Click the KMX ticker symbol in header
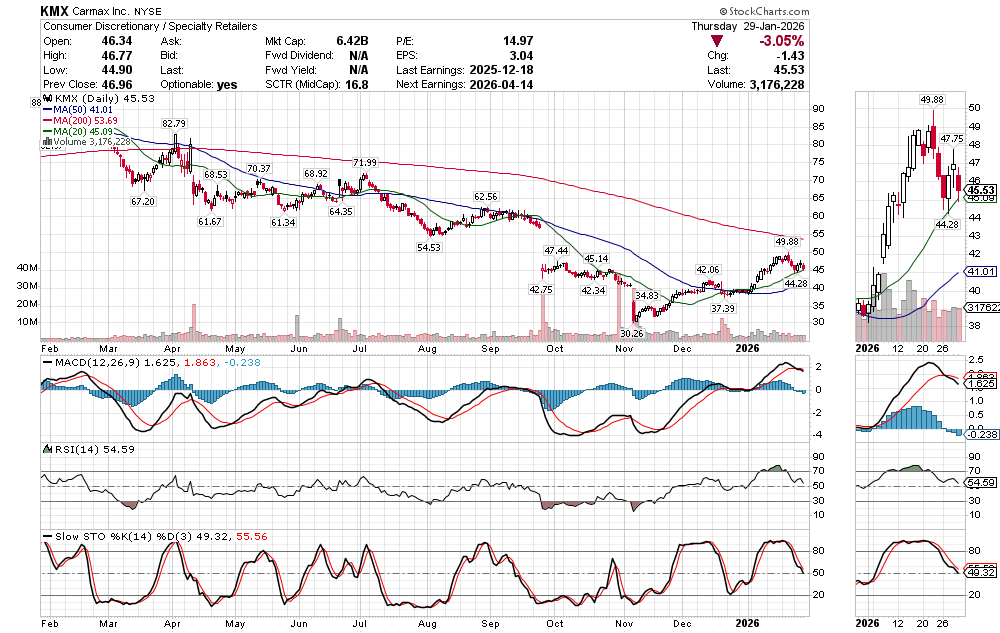The width and height of the screenshot is (1000, 633). pos(54,10)
